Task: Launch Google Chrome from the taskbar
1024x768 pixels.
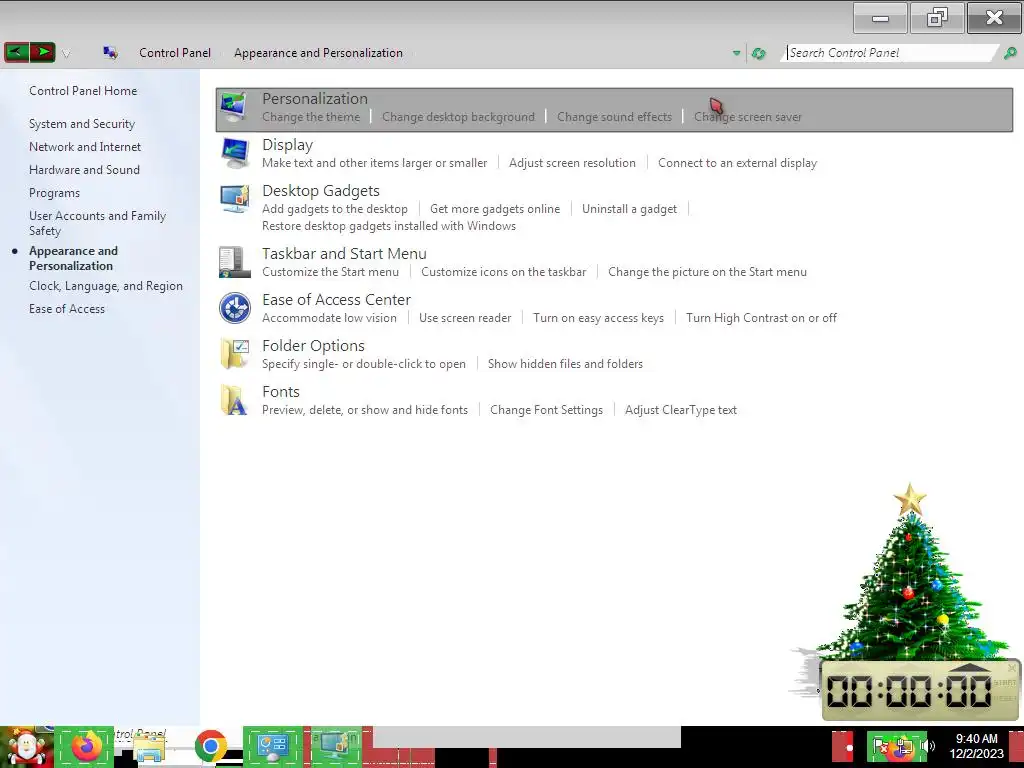Action: pyautogui.click(x=210, y=746)
